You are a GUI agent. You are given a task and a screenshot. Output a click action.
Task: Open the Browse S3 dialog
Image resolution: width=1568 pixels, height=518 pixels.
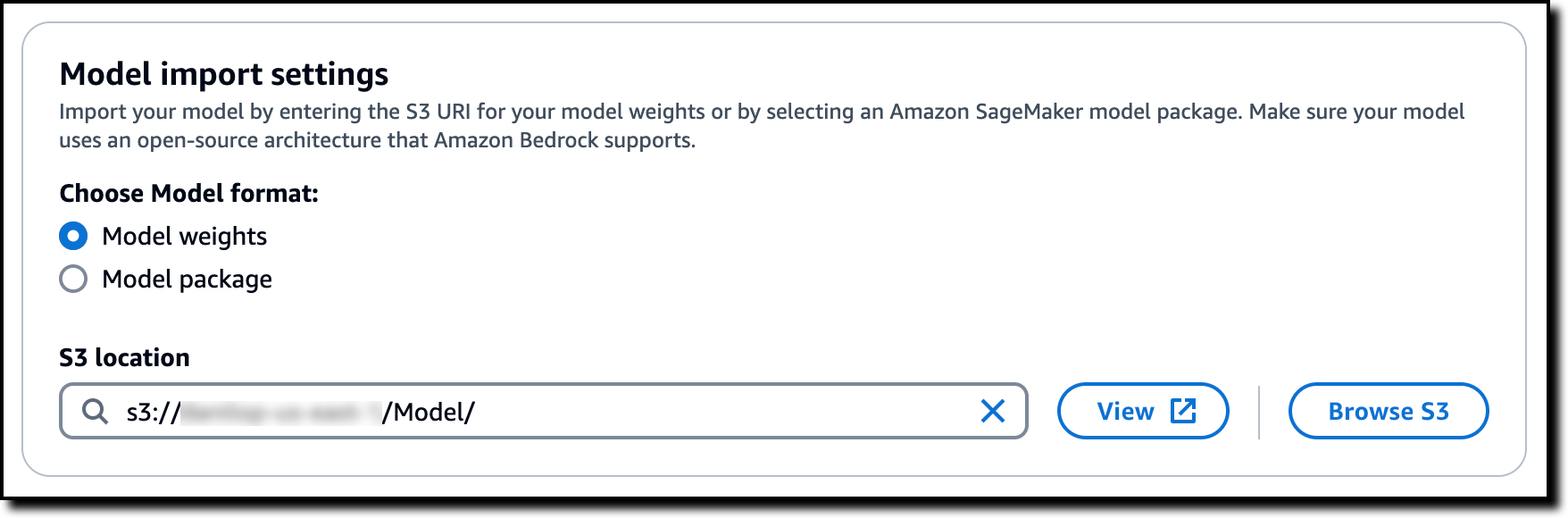coord(1388,412)
